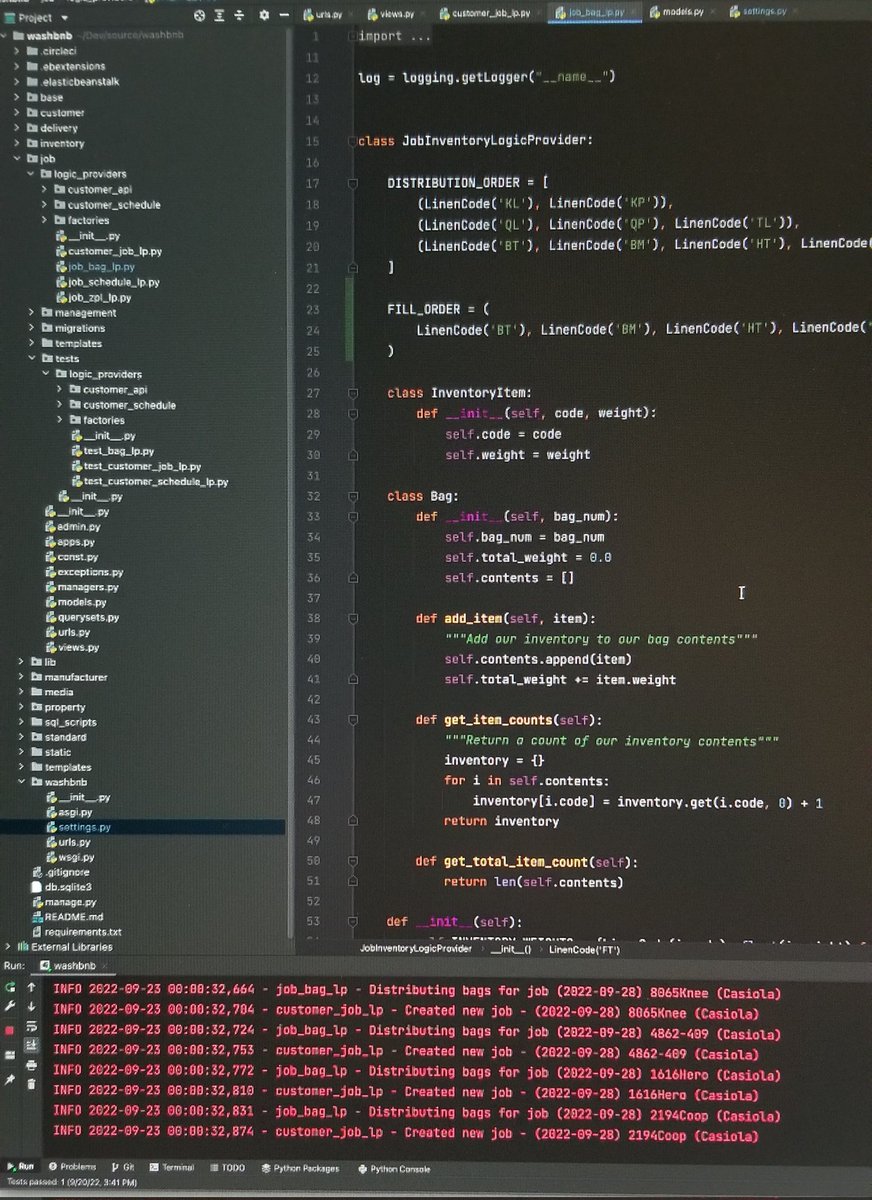
Task: Rerun washbnb with the green rerun icon
Action: (10, 987)
